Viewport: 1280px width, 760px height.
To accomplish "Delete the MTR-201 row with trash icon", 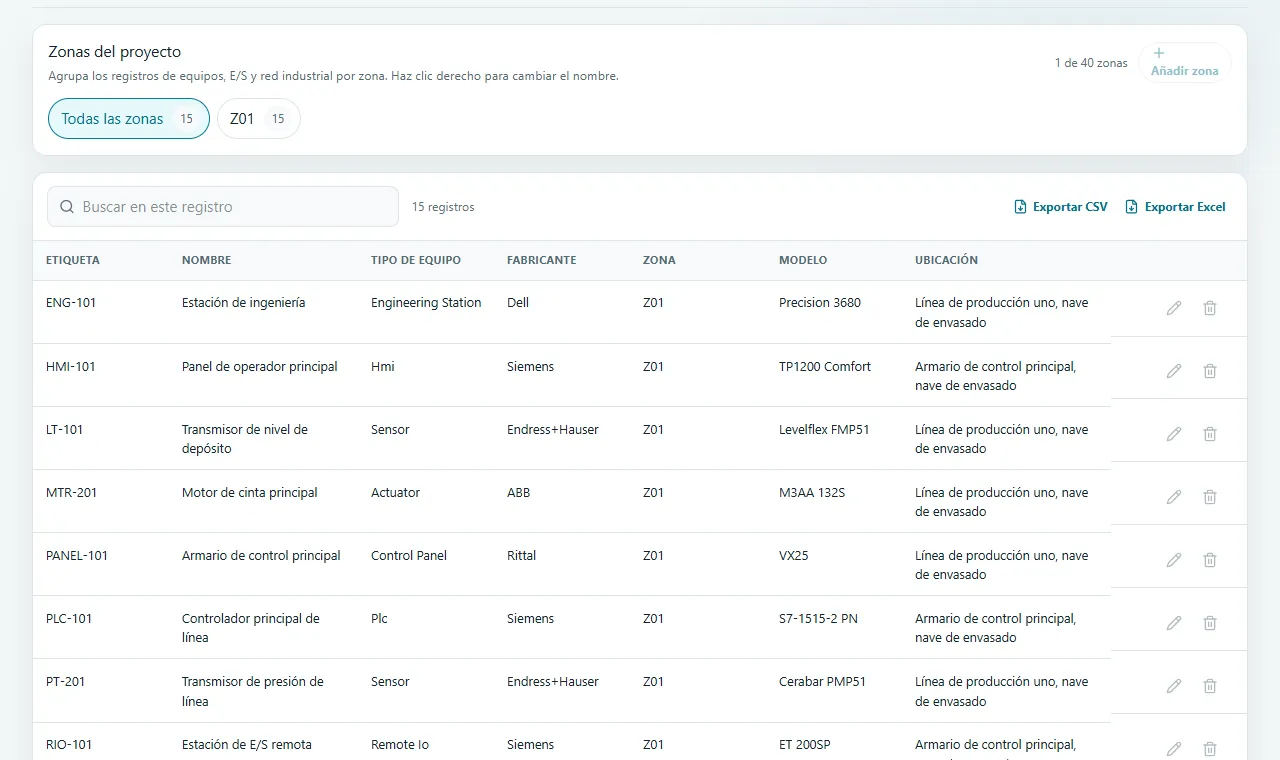I will 1210,497.
